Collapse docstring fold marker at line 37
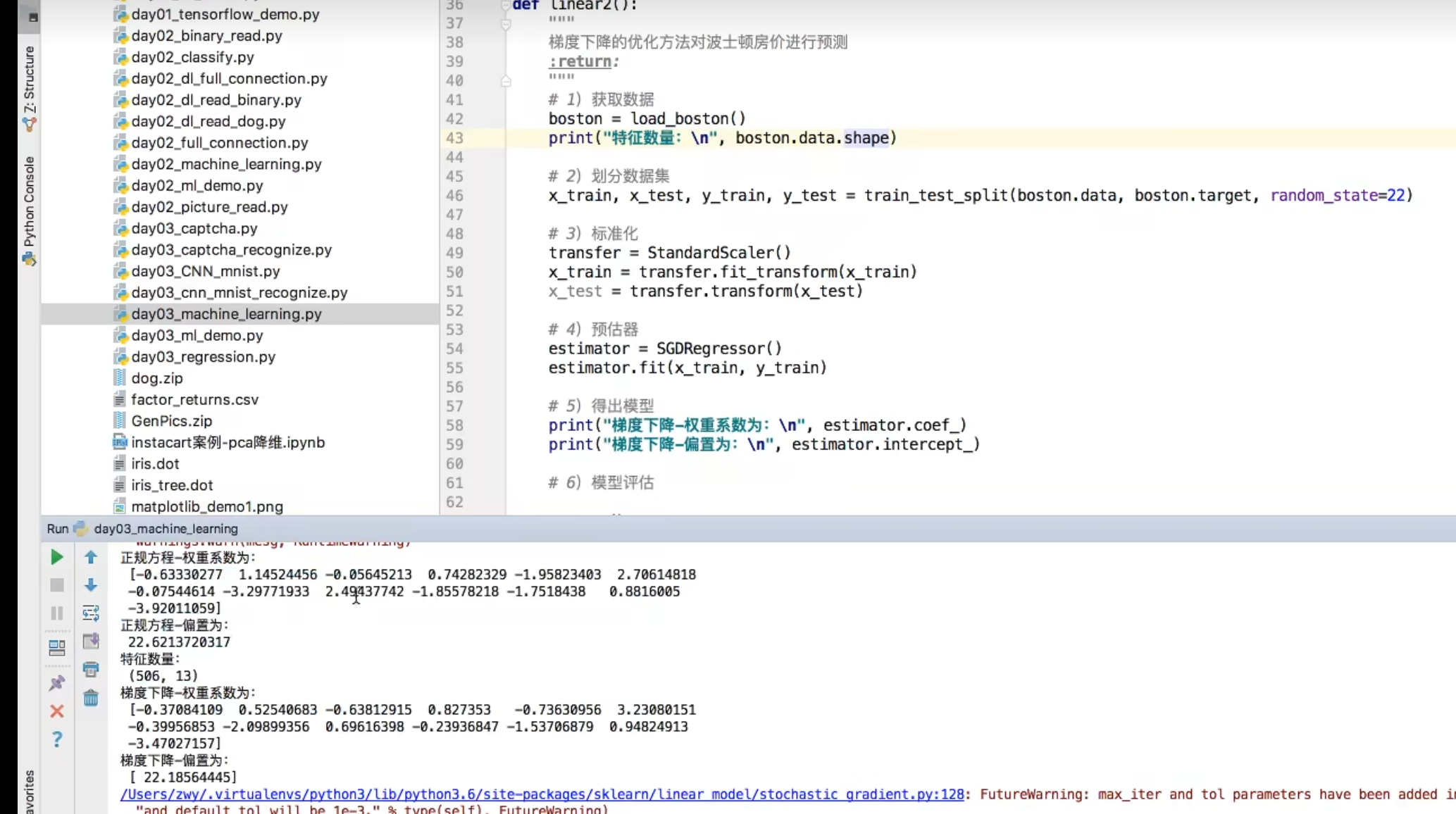This screenshot has height=814, width=1456. click(x=506, y=25)
